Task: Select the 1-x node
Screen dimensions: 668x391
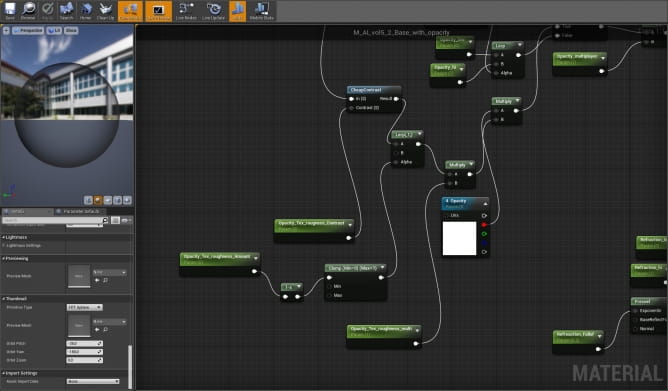Action: point(292,292)
